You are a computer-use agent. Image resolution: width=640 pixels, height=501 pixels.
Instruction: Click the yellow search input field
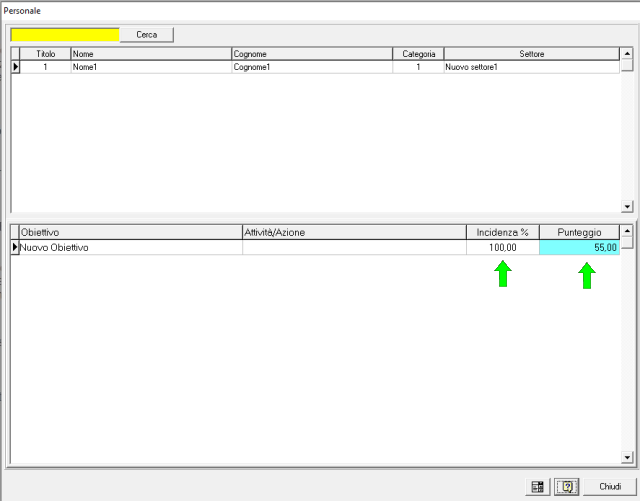(65, 35)
